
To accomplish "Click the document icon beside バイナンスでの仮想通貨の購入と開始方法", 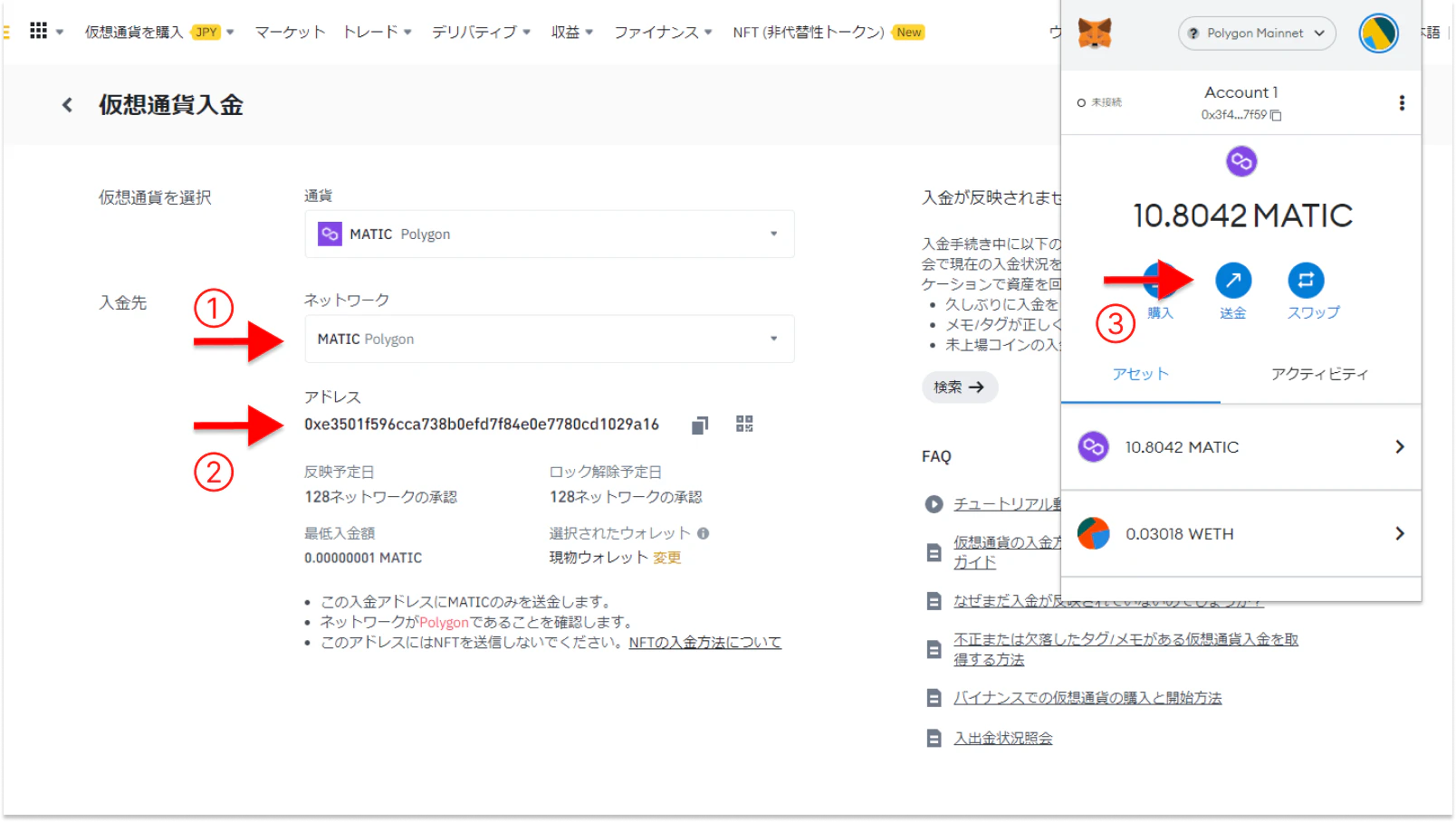I will coord(934,698).
